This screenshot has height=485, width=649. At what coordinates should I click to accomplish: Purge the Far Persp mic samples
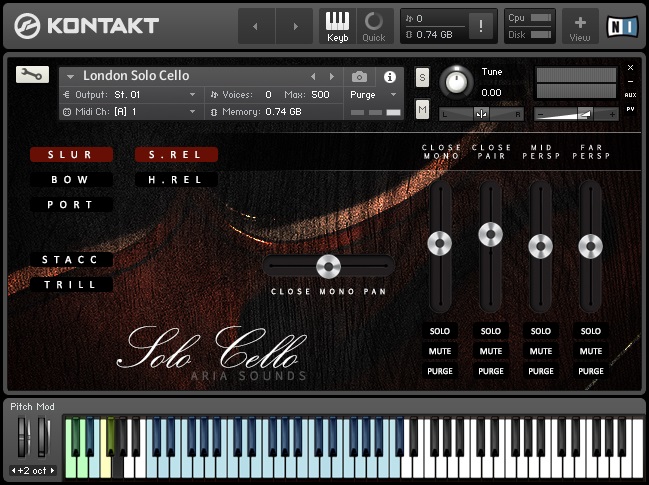pos(591,371)
